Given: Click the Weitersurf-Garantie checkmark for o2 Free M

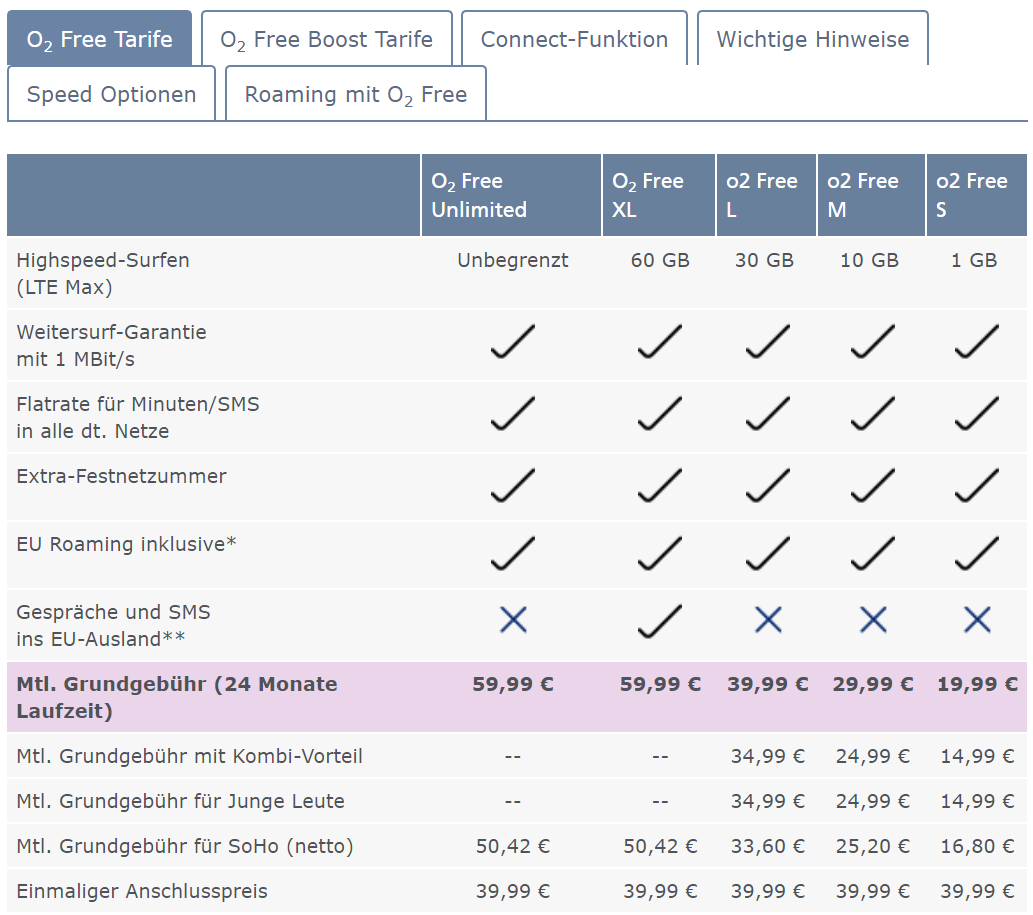Looking at the screenshot, I should point(872,341).
